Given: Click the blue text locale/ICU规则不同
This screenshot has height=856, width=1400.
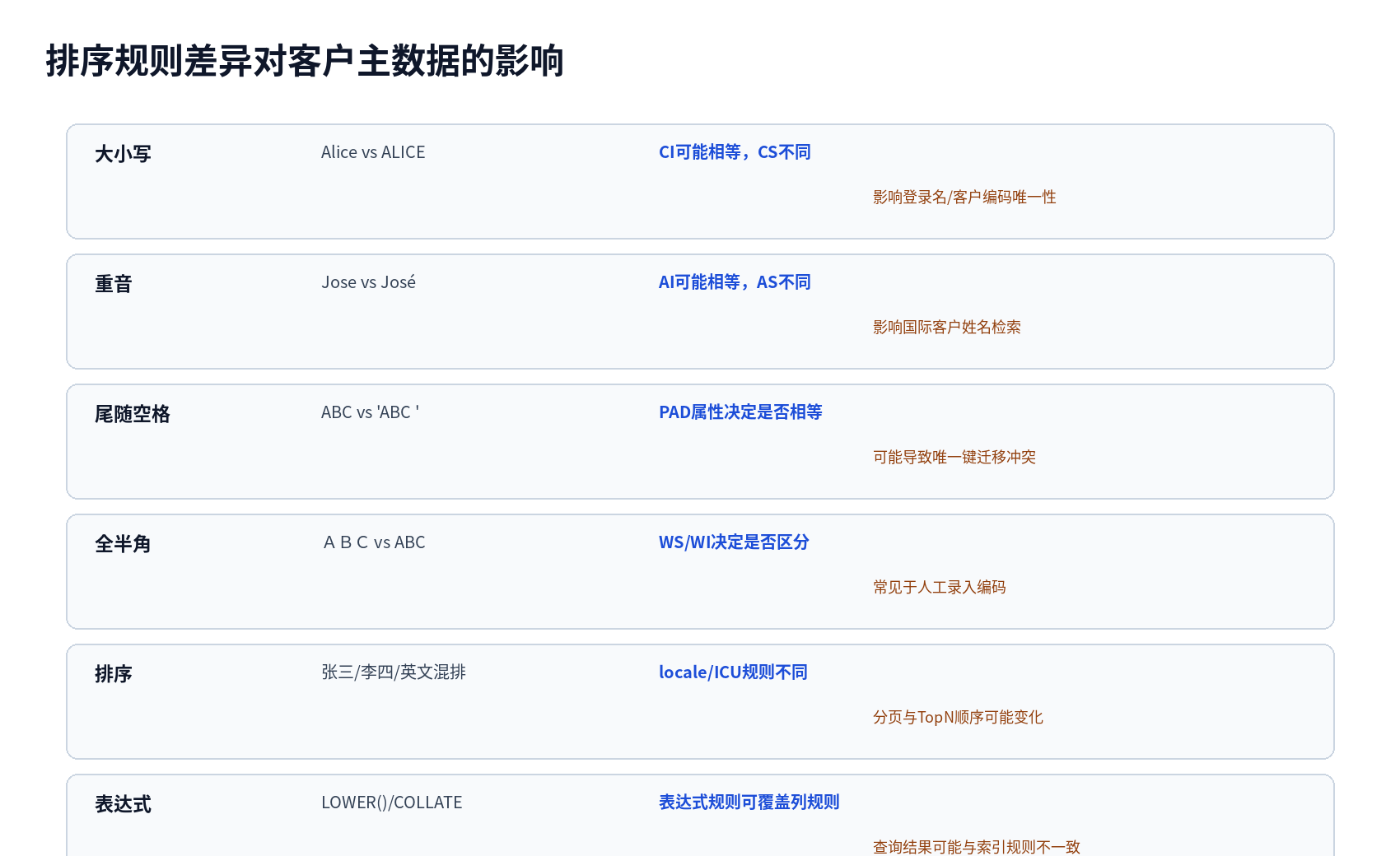Looking at the screenshot, I should [x=733, y=672].
